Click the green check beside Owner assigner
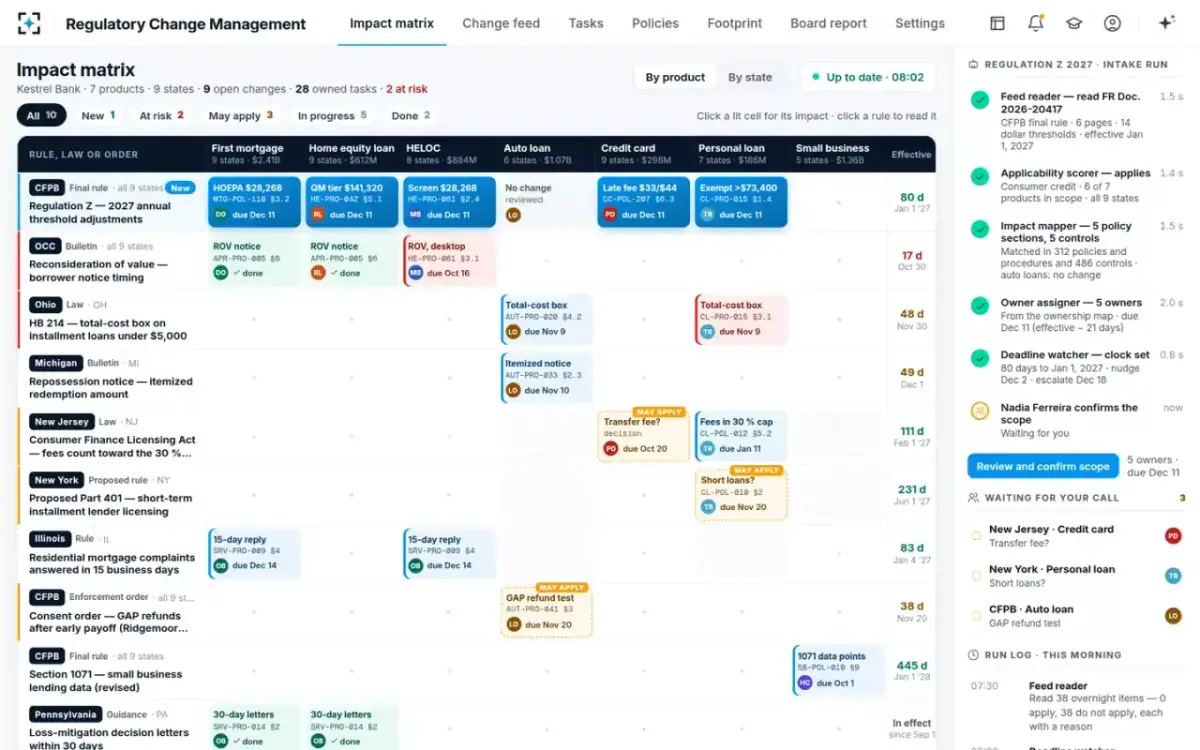This screenshot has width=1200, height=750. point(980,304)
